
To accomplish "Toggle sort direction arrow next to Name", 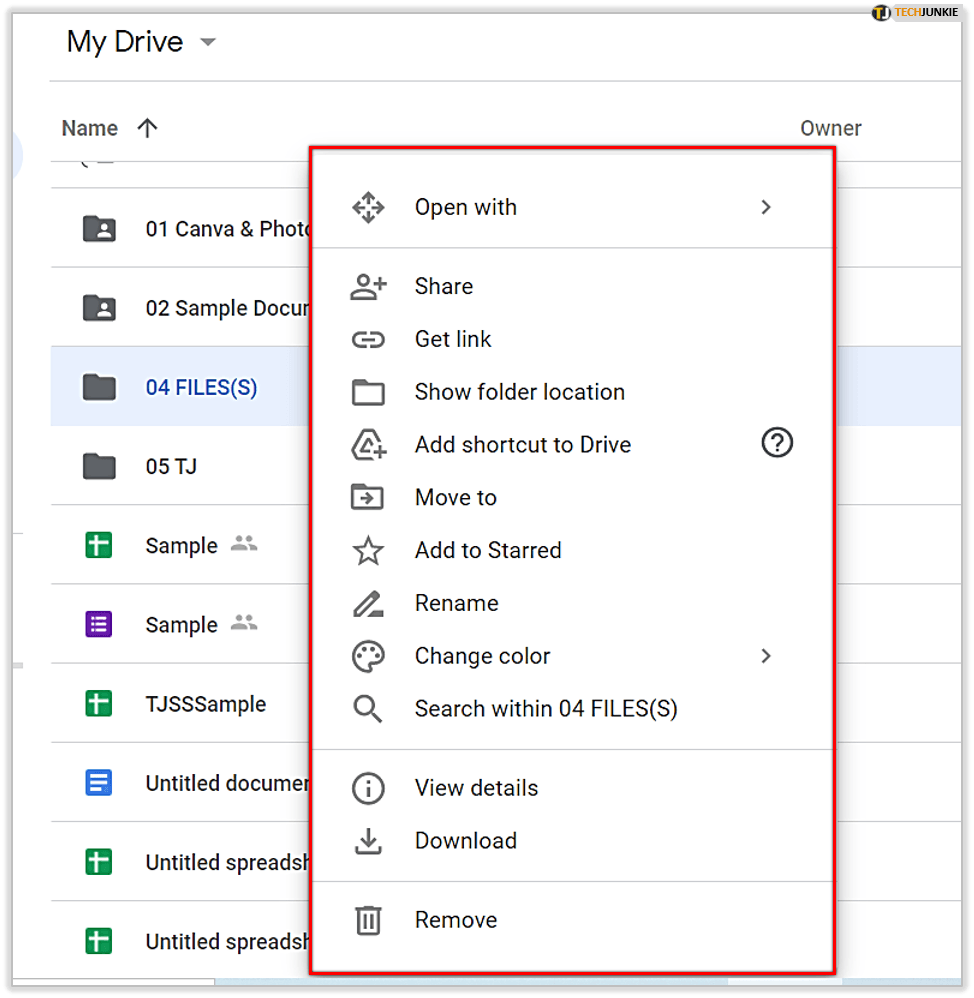I will point(147,128).
